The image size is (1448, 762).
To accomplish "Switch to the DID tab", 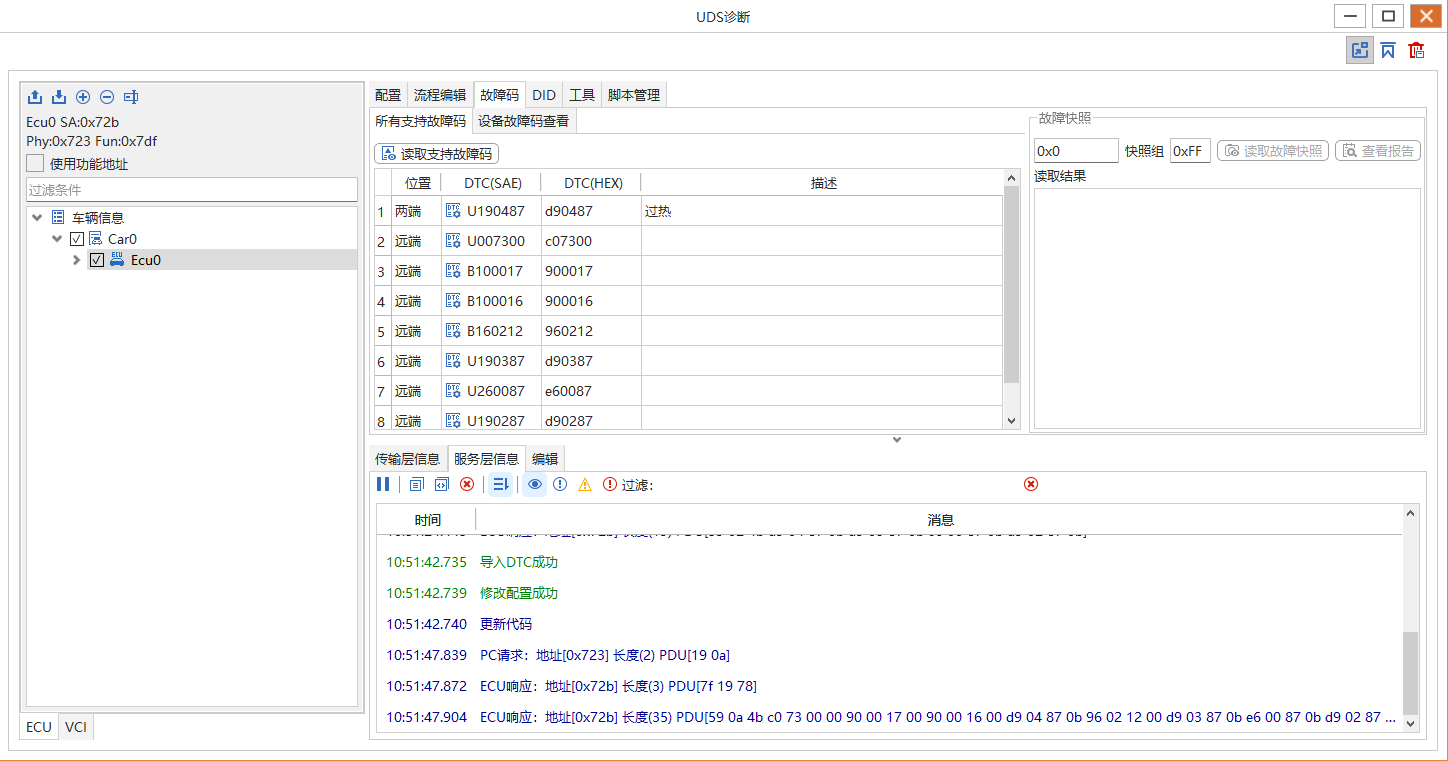I will (544, 95).
